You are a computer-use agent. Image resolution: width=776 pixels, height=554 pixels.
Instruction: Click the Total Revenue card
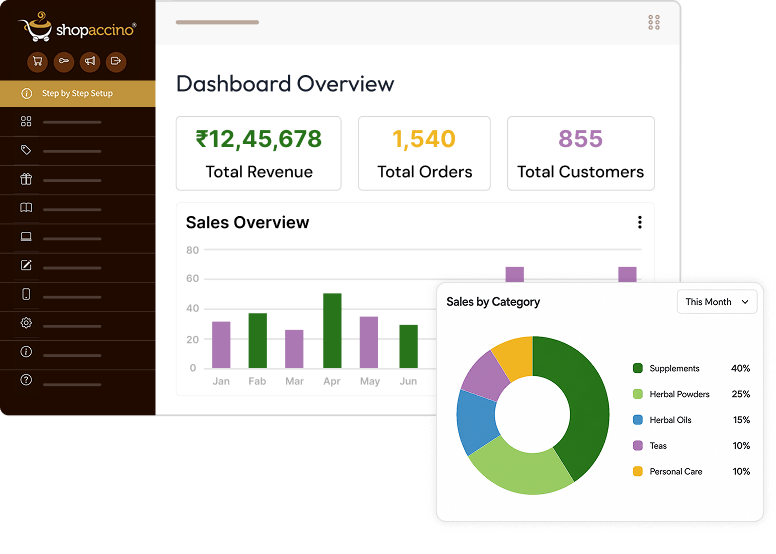(258, 153)
